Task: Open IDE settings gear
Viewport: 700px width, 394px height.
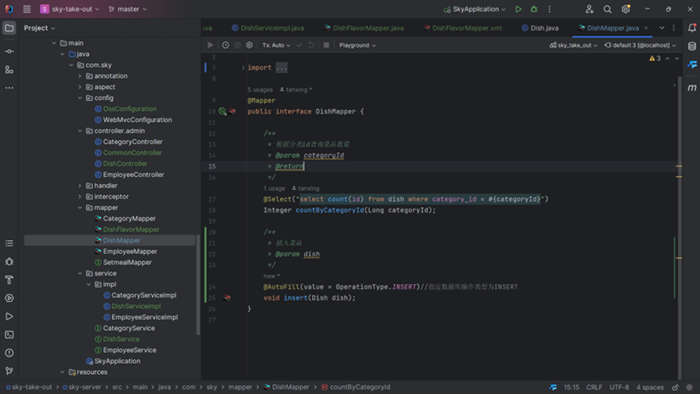Action: coord(626,9)
